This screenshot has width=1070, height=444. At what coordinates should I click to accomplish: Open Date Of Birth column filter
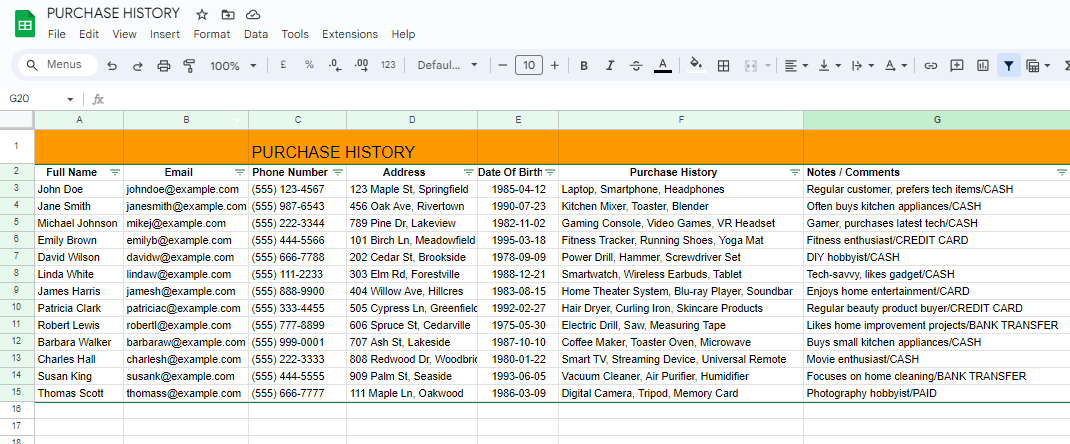(550, 173)
